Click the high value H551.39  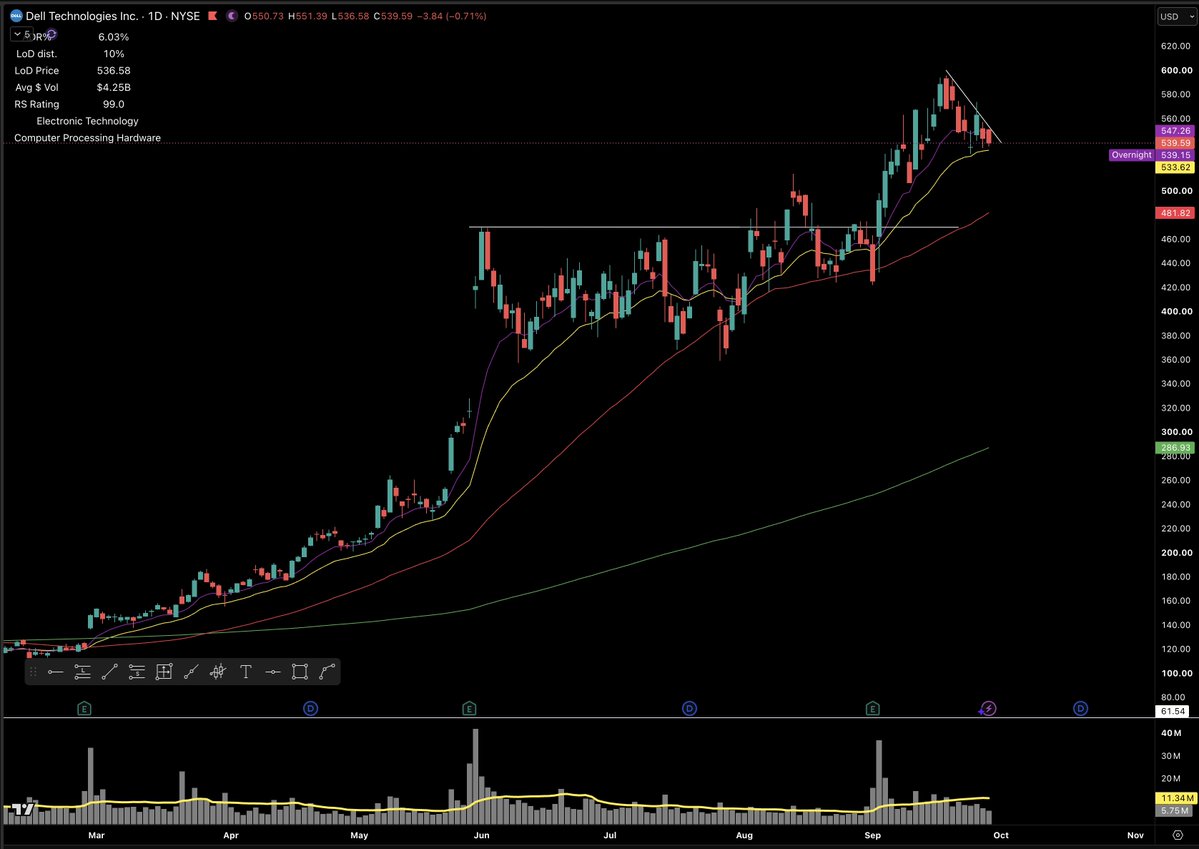307,16
